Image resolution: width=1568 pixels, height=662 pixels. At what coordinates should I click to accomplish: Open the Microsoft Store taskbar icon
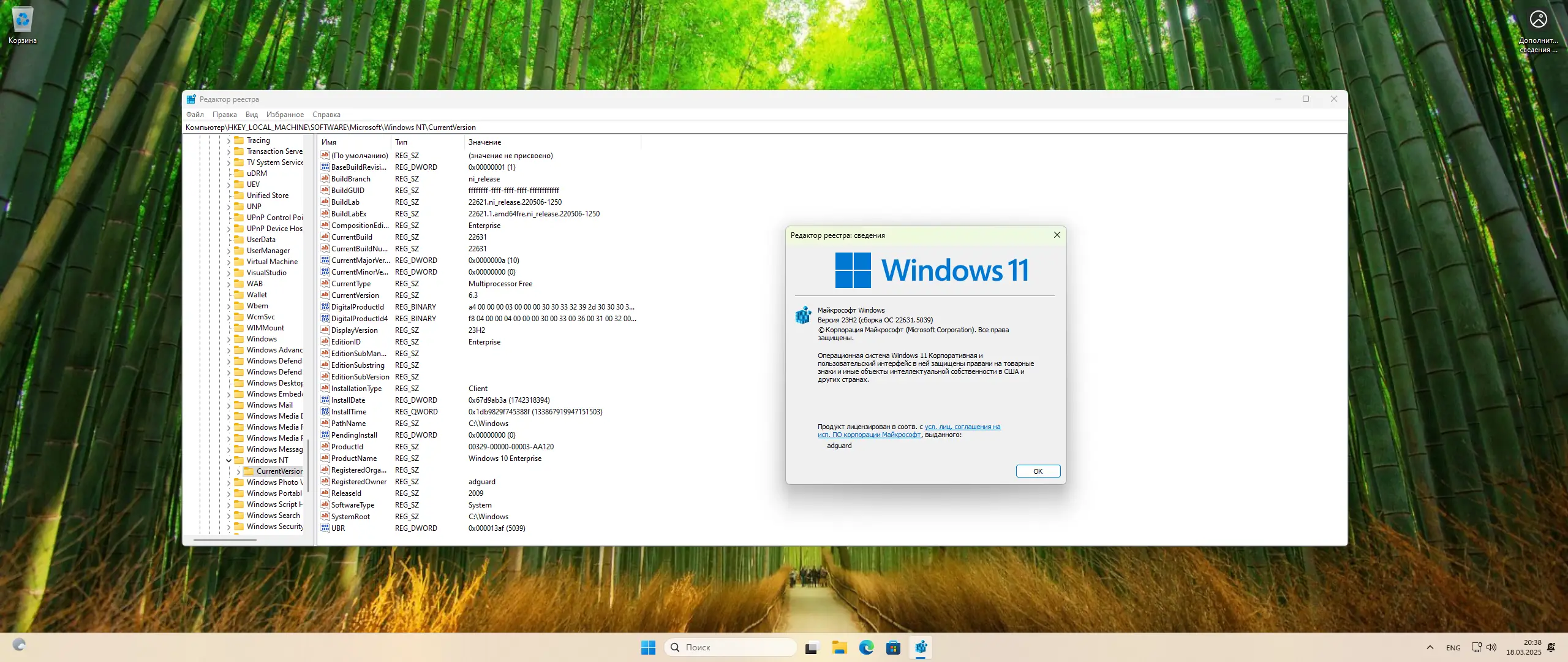pos(893,647)
